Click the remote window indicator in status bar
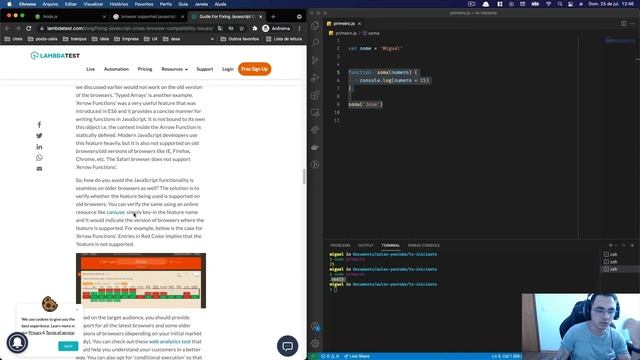The image size is (640, 360). 313,356
